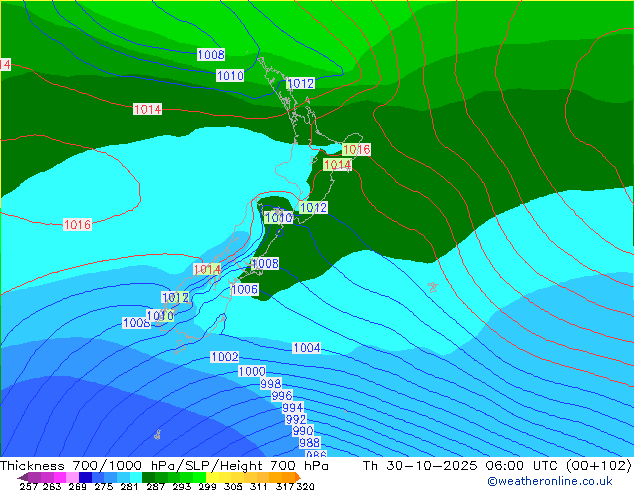This screenshot has height=490, width=634.
Task: Click the blue '1008' label above the '1010' label
Action: point(211,54)
